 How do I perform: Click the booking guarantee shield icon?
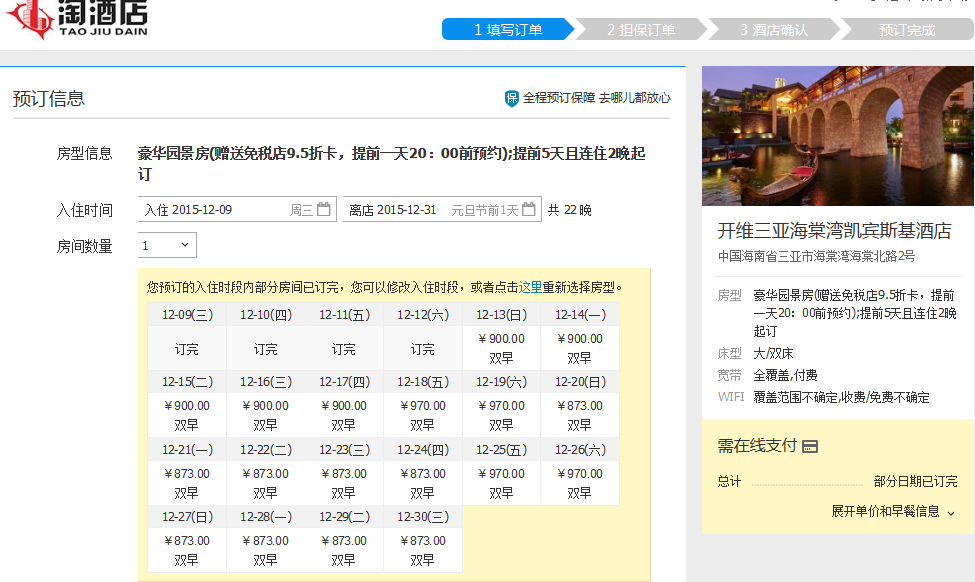point(512,98)
